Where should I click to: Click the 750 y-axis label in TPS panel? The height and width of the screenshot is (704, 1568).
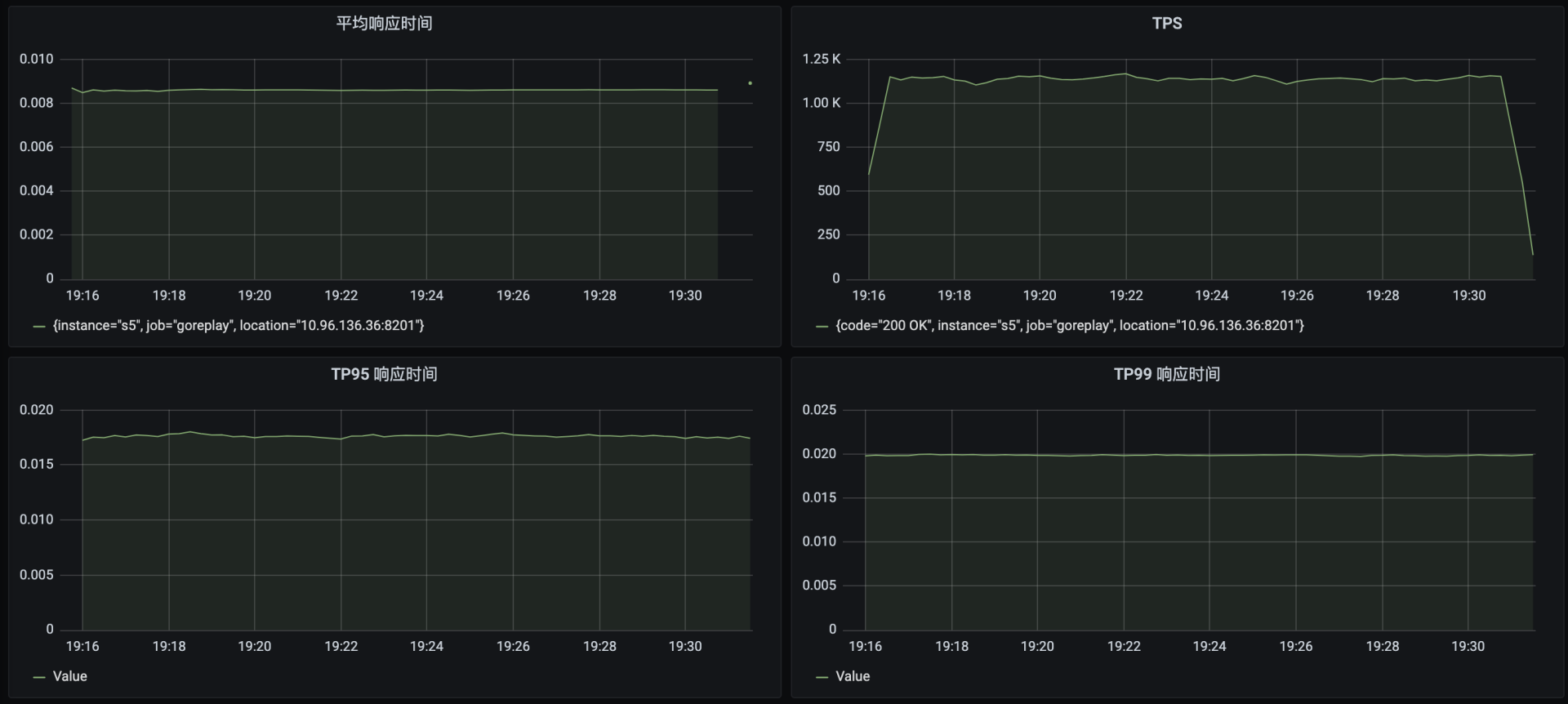tap(829, 147)
